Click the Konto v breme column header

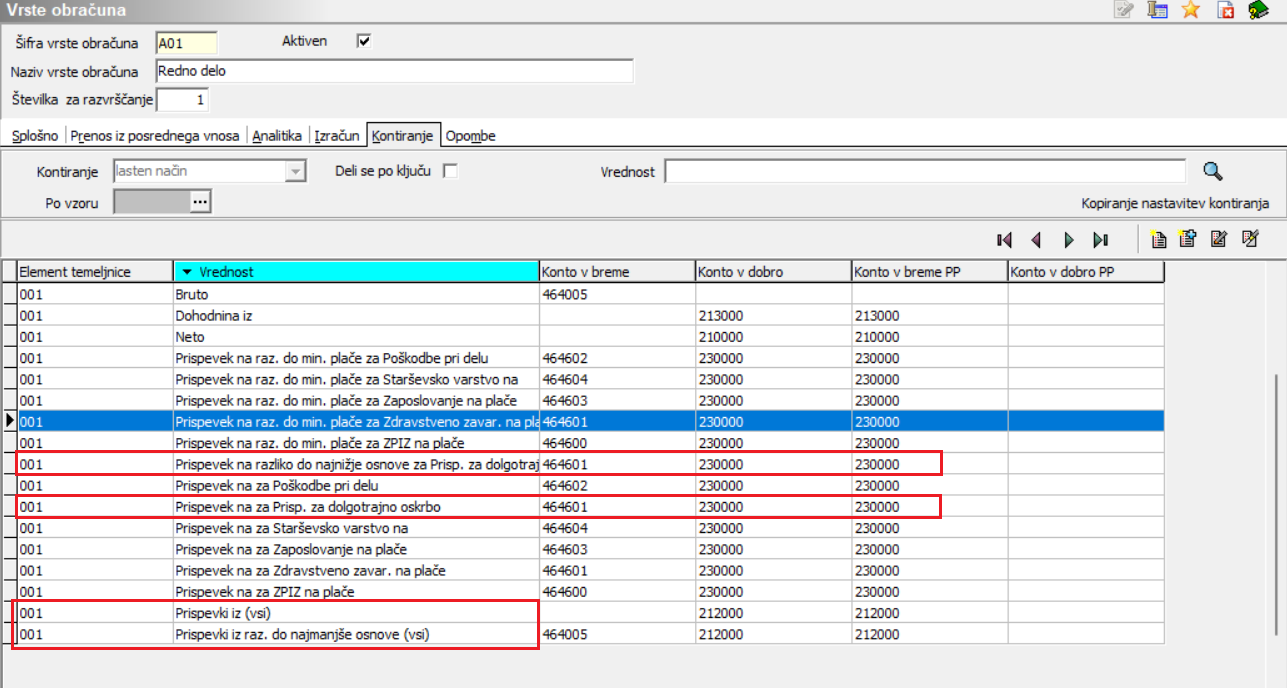(x=616, y=272)
